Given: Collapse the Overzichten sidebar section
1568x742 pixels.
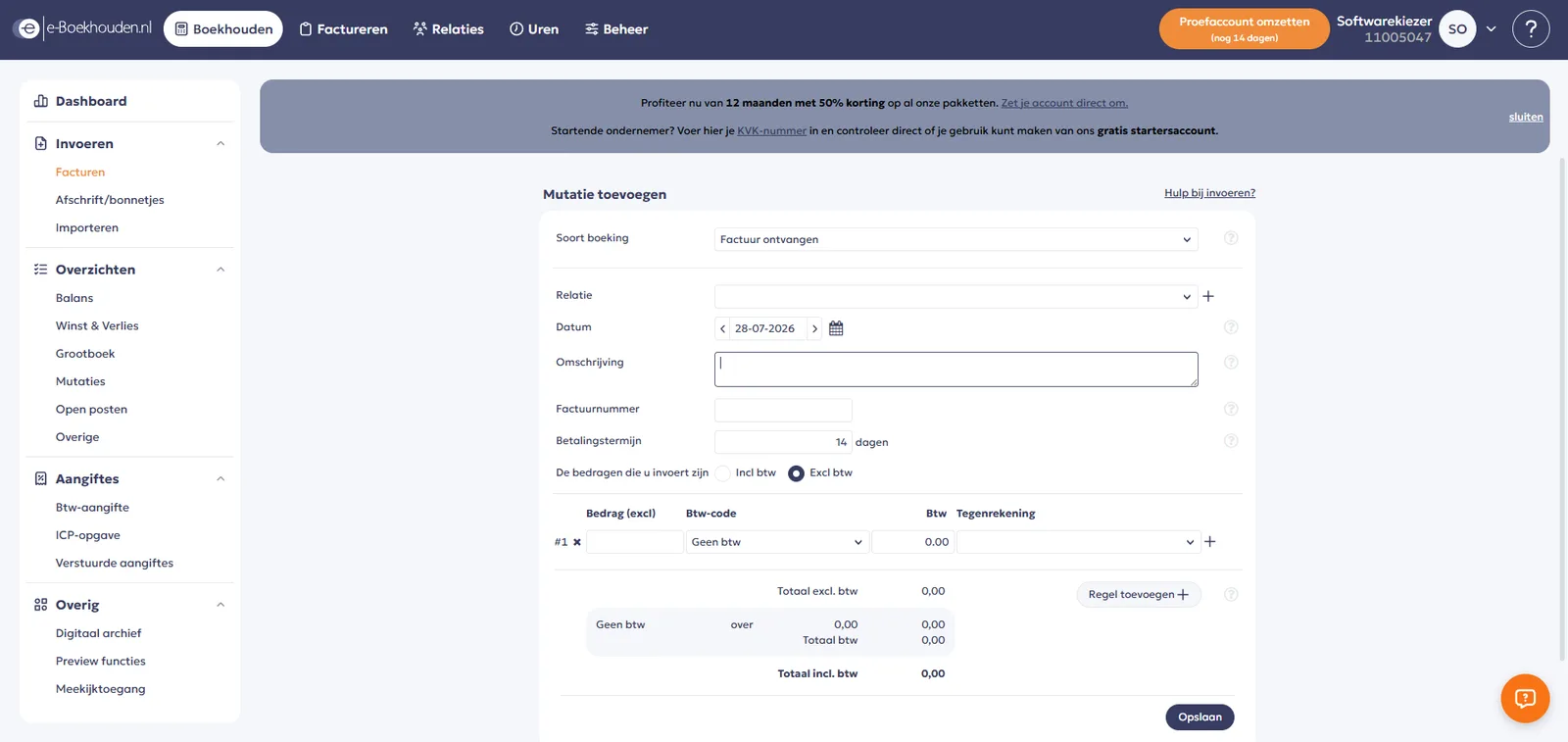Looking at the screenshot, I should click(x=220, y=270).
